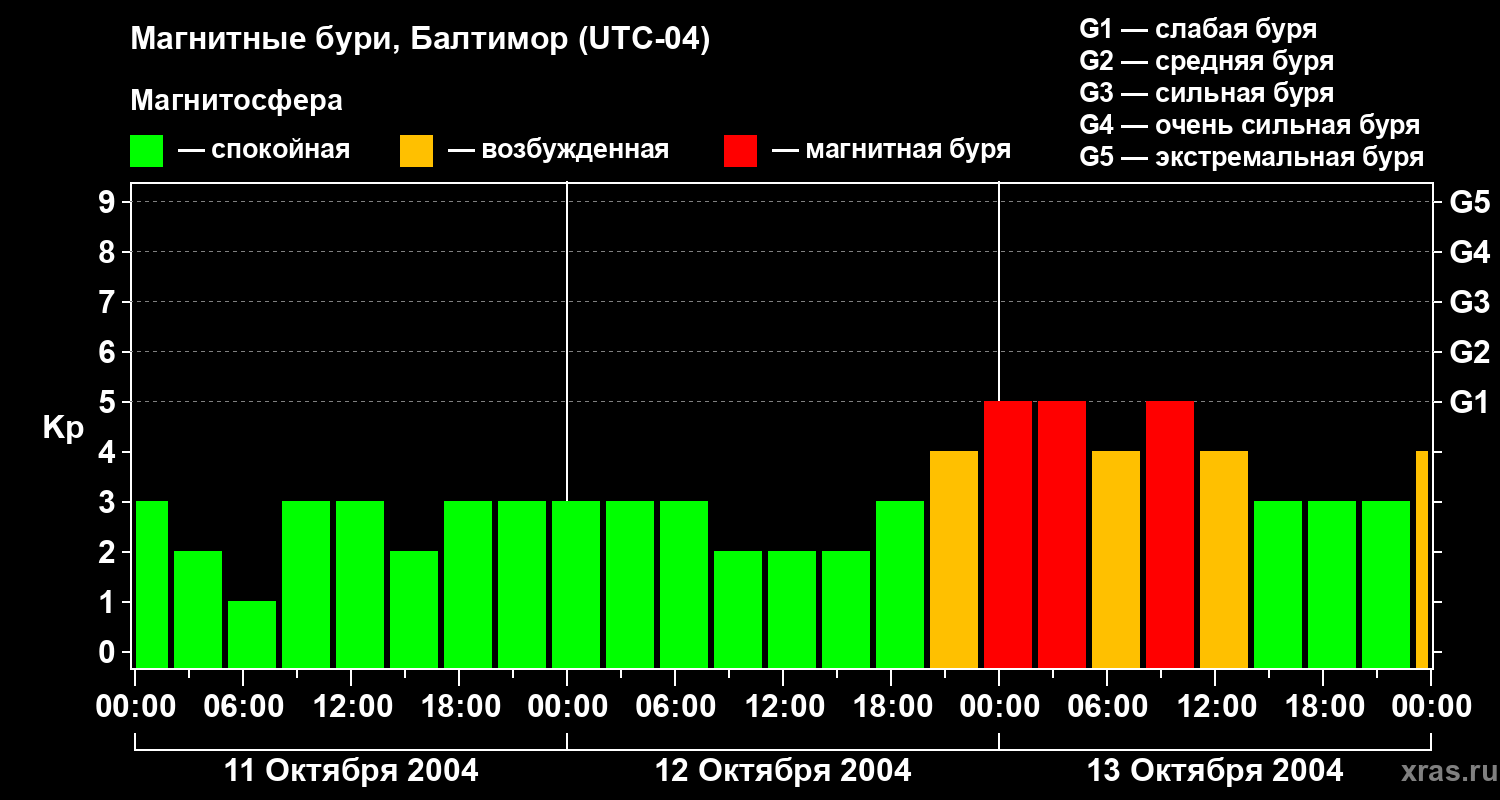Click the orange 'возбужденная' legend swatch
This screenshot has width=1500, height=800.
point(417,151)
